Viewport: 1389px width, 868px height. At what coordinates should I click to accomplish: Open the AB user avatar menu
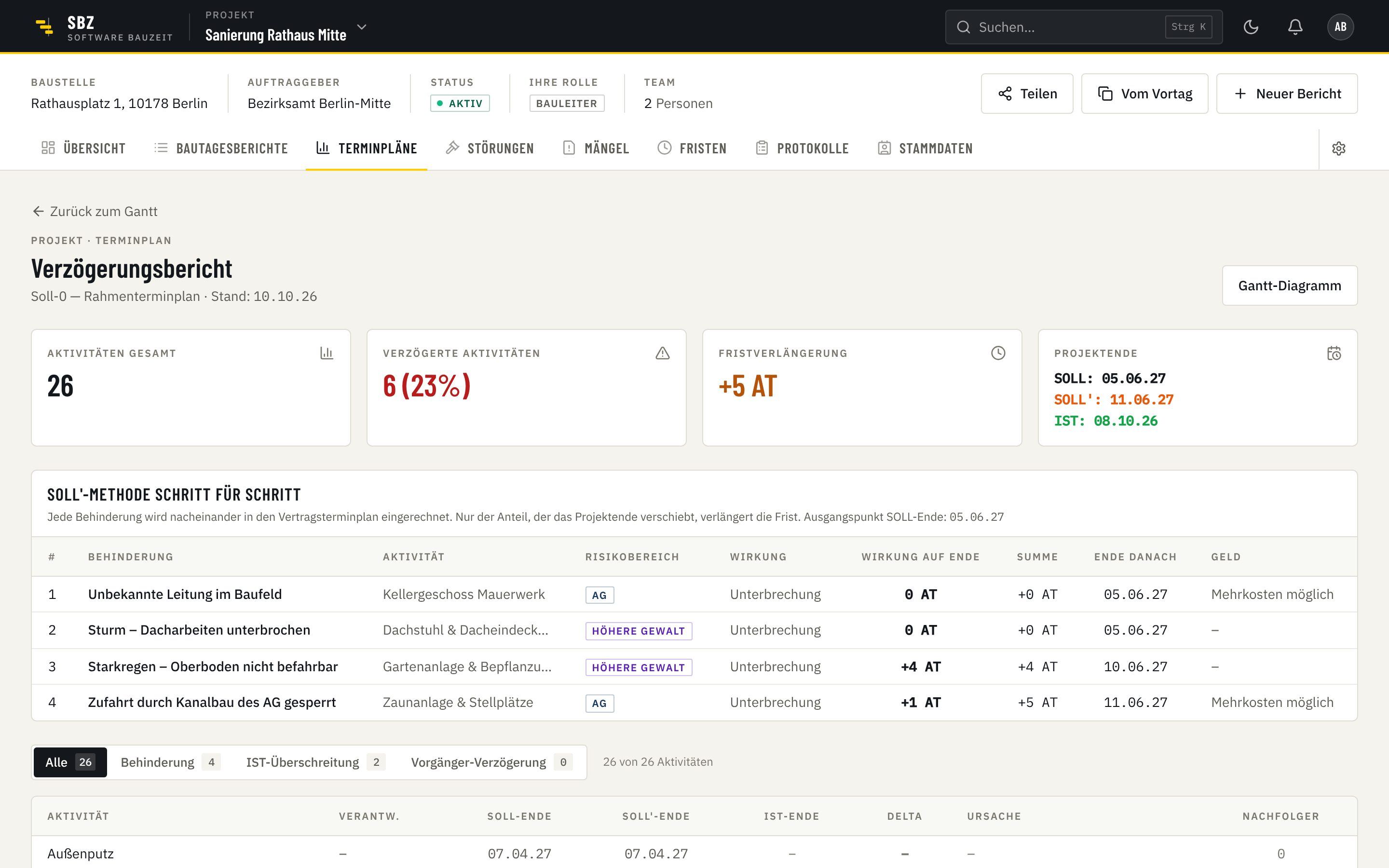click(1340, 27)
